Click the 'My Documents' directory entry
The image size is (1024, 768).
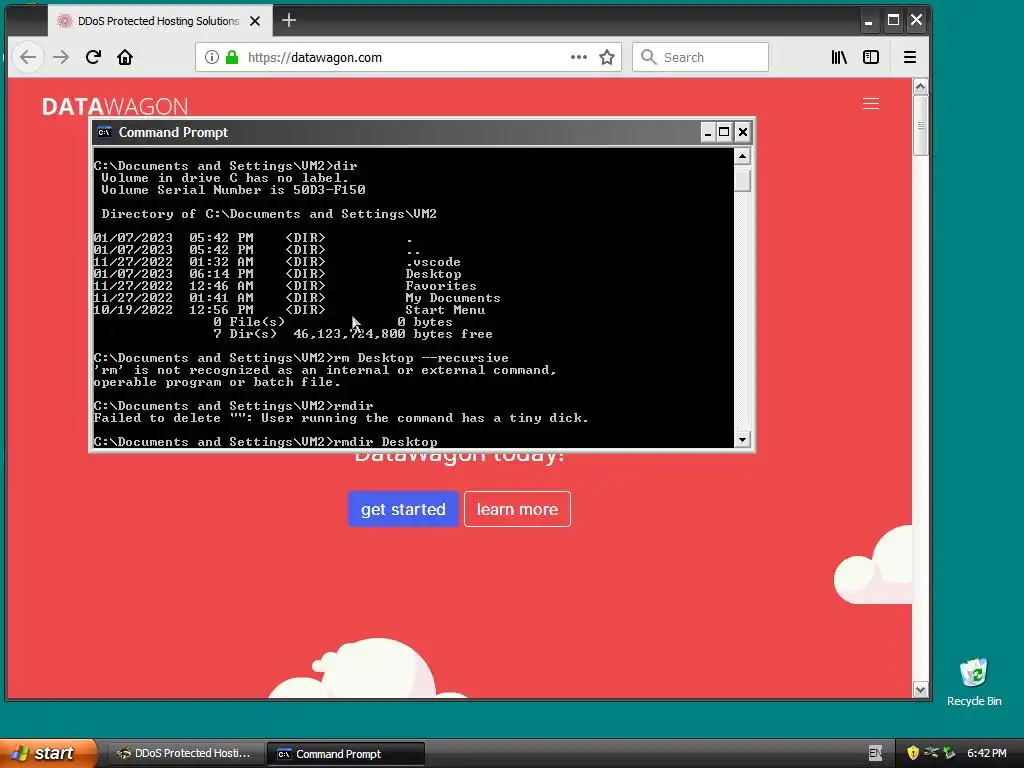453,298
